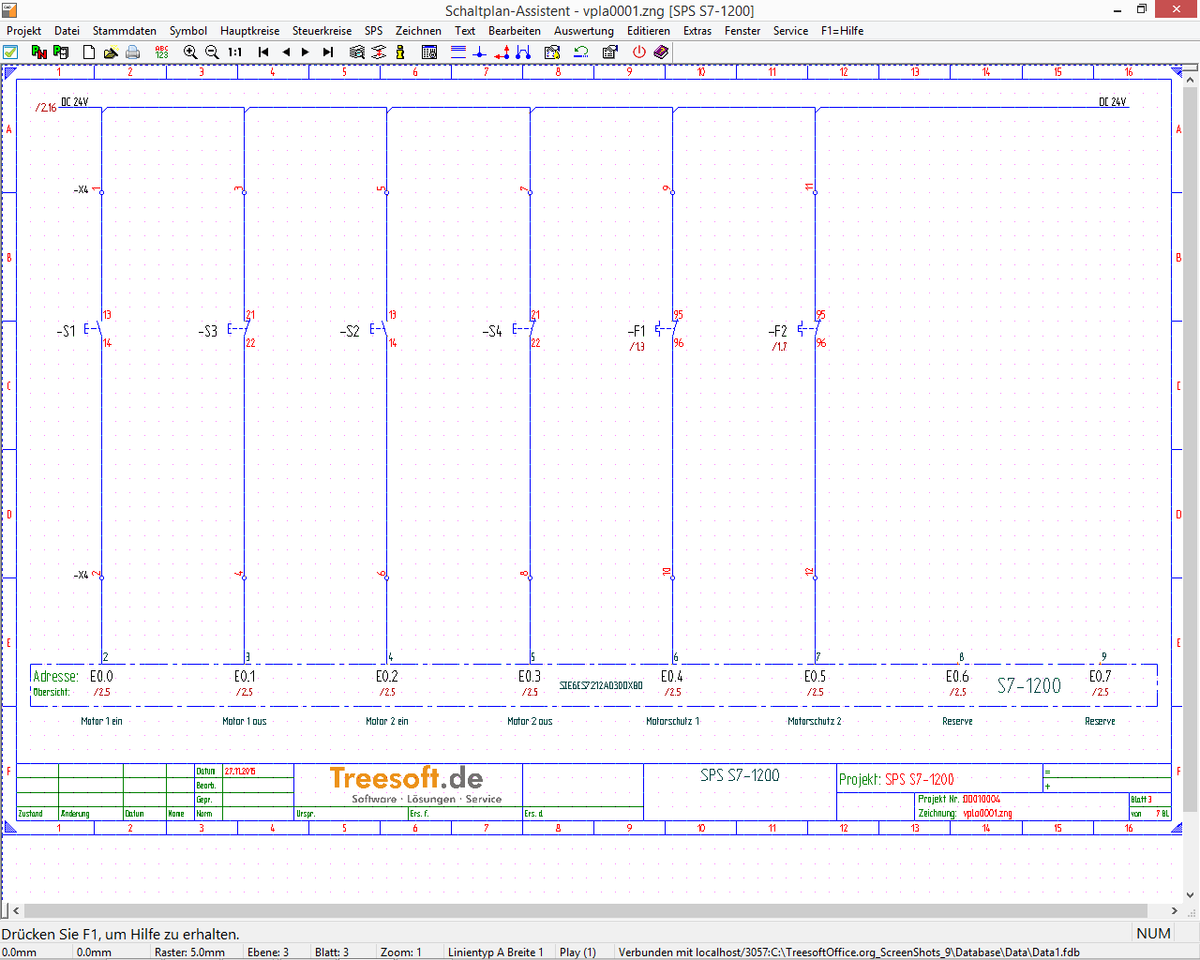The height and width of the screenshot is (960, 1200).
Task: Click the zoom out magnifier icon
Action: click(211, 51)
